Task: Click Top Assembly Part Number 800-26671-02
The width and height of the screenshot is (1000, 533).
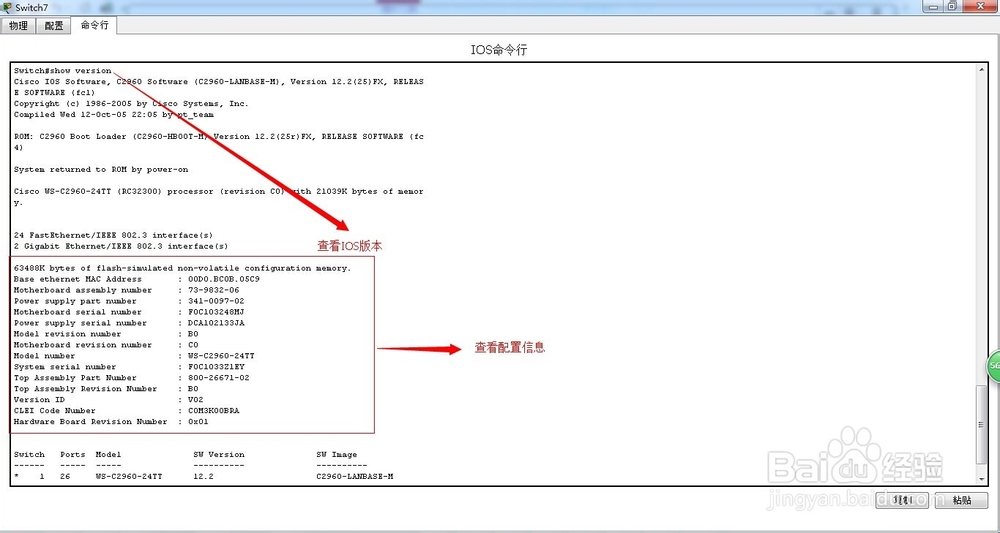Action: tap(219, 377)
